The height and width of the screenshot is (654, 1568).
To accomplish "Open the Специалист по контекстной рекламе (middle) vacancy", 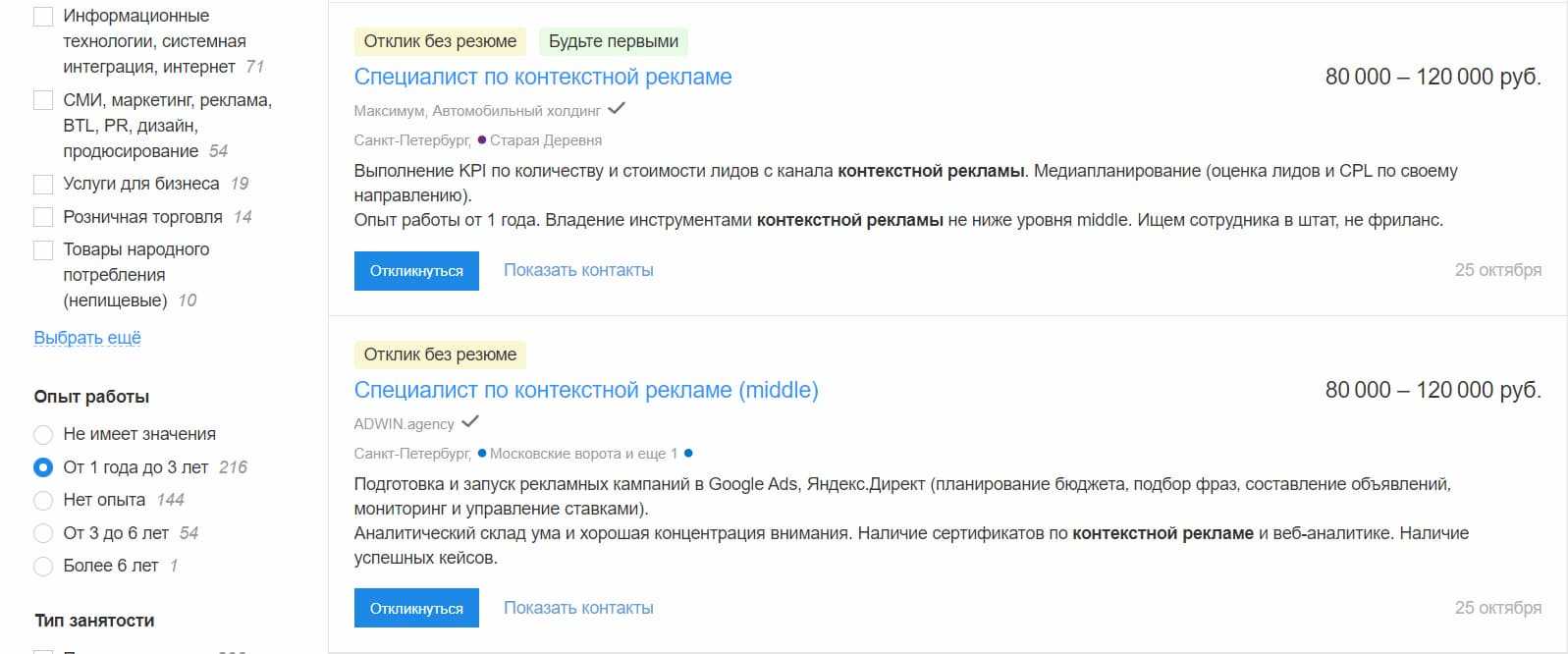I will pos(586,390).
